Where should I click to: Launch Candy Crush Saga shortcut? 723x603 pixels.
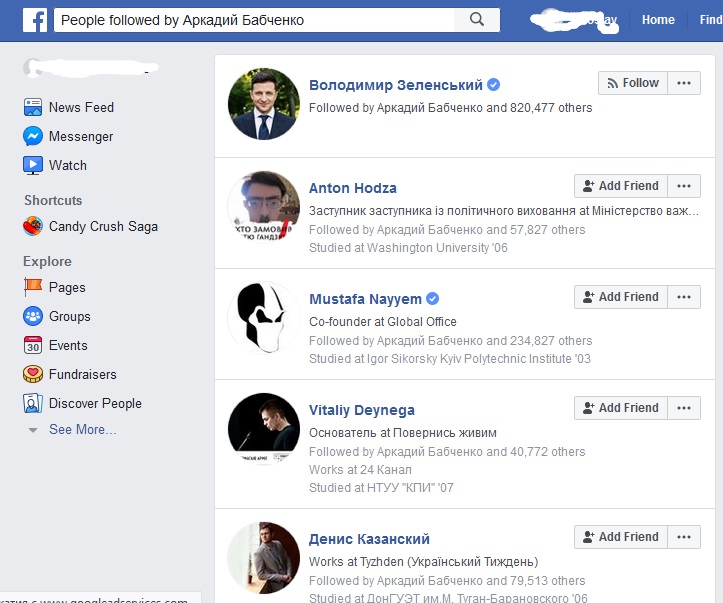click(102, 226)
